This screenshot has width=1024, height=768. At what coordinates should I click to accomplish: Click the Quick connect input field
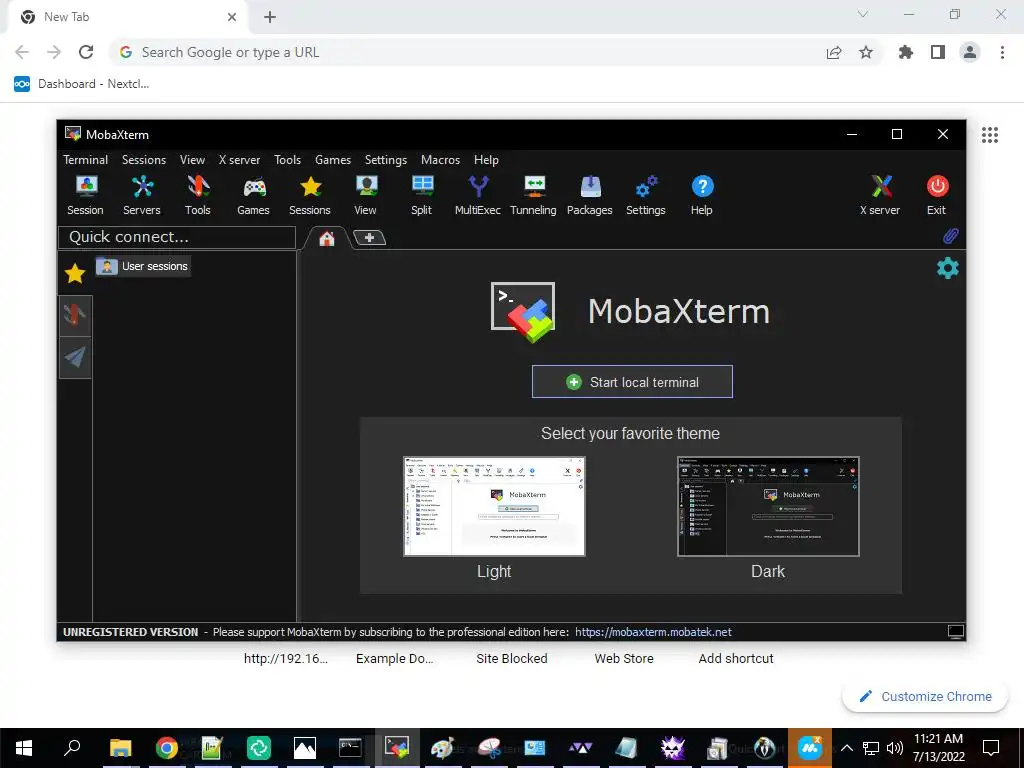pos(177,237)
